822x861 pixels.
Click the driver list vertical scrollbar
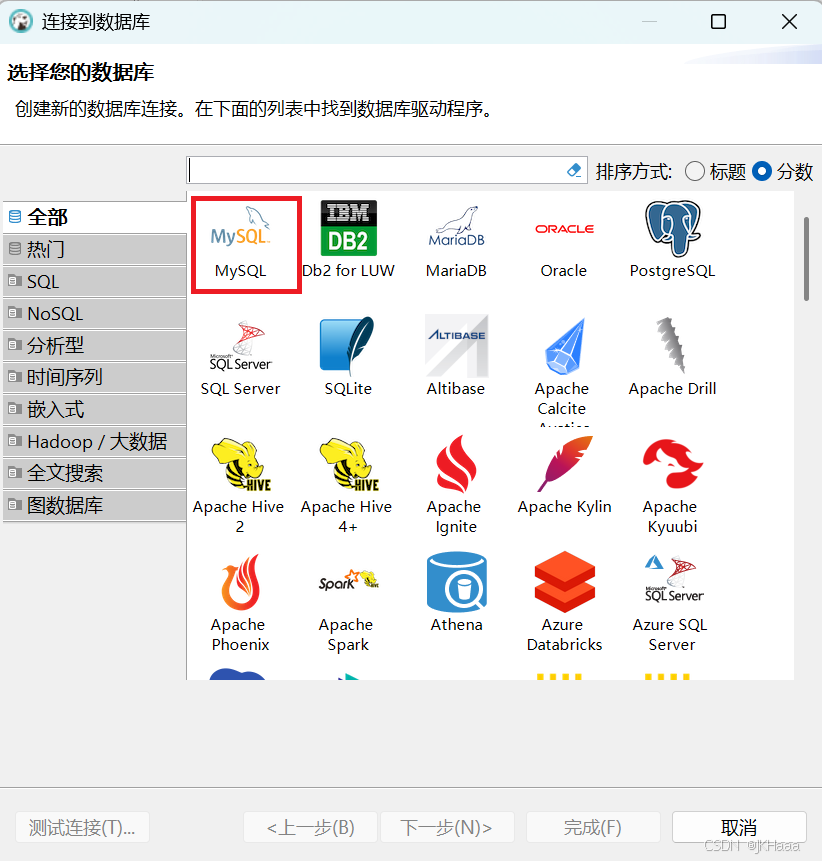point(806,259)
